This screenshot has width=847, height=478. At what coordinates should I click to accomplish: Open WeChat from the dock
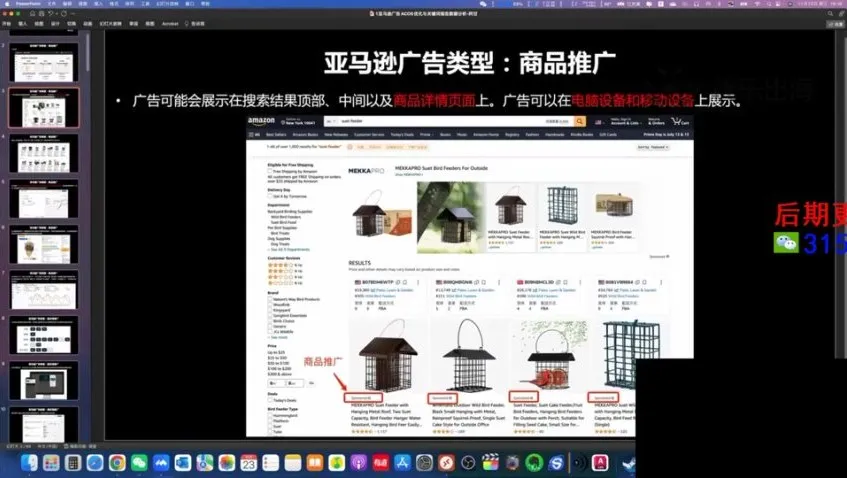tap(139, 463)
